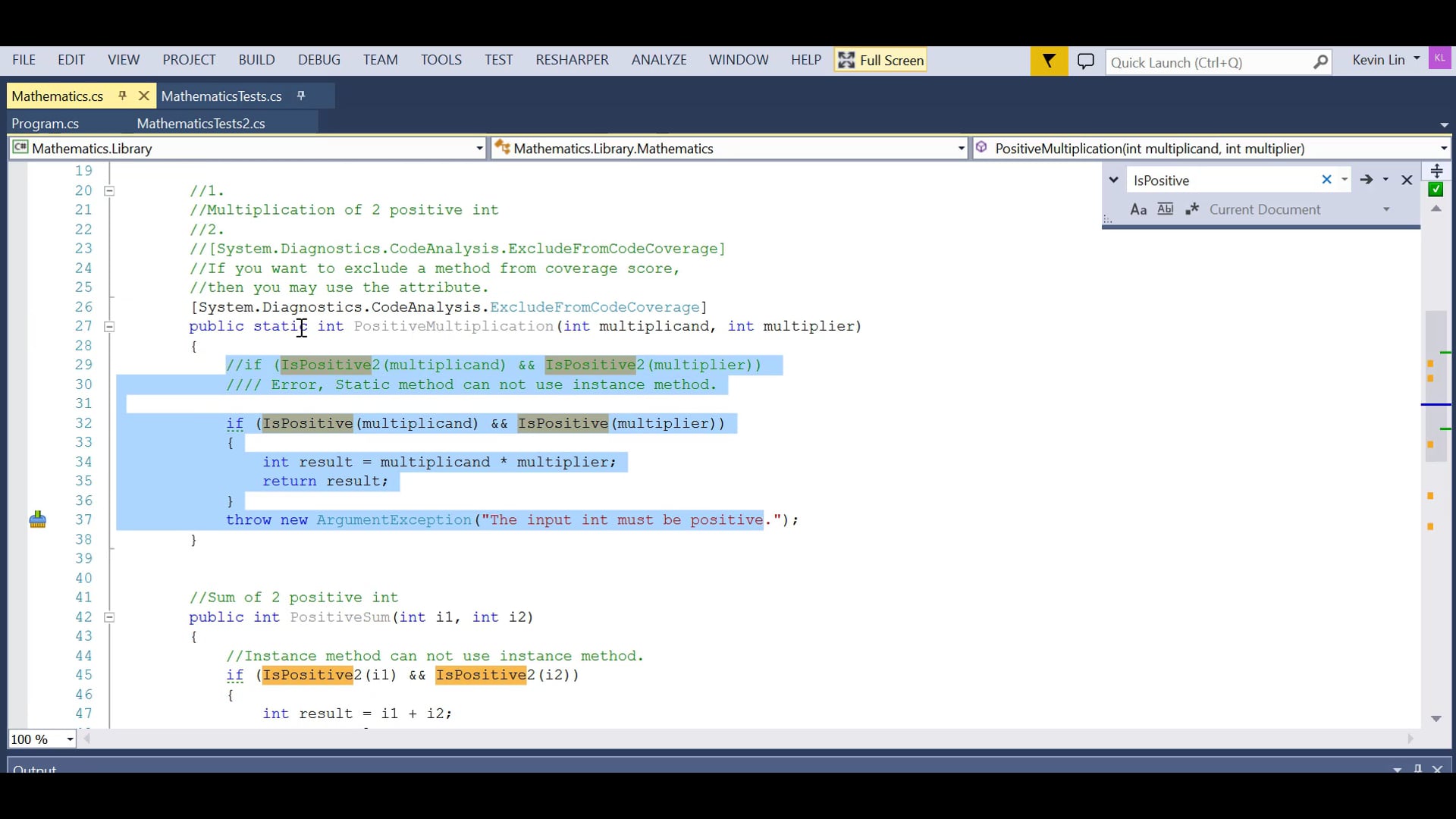Click the Full Screen button

pos(881,61)
